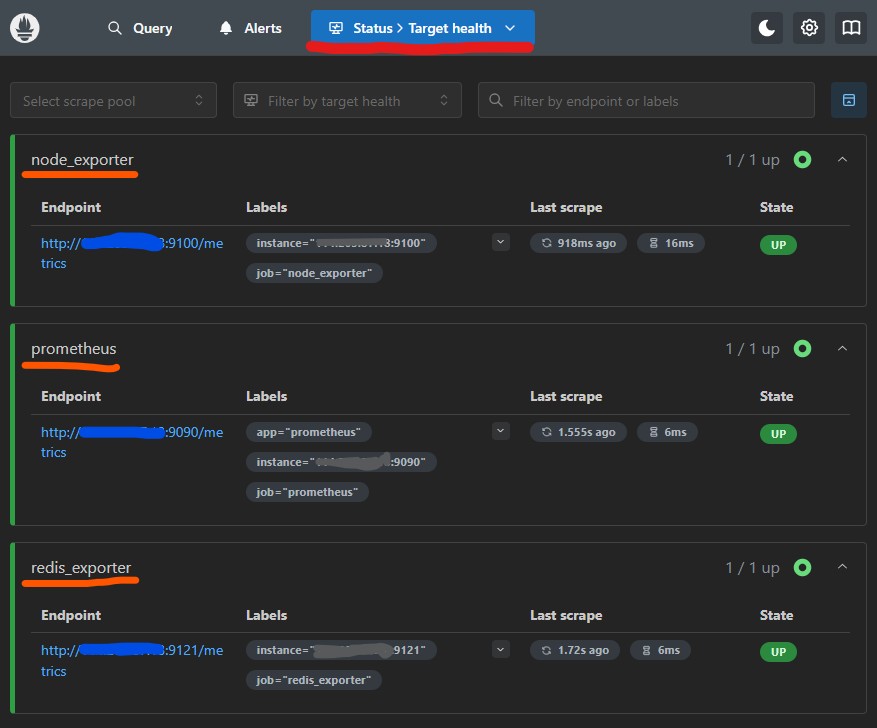Click the collapse all pools icon button

[x=848, y=100]
